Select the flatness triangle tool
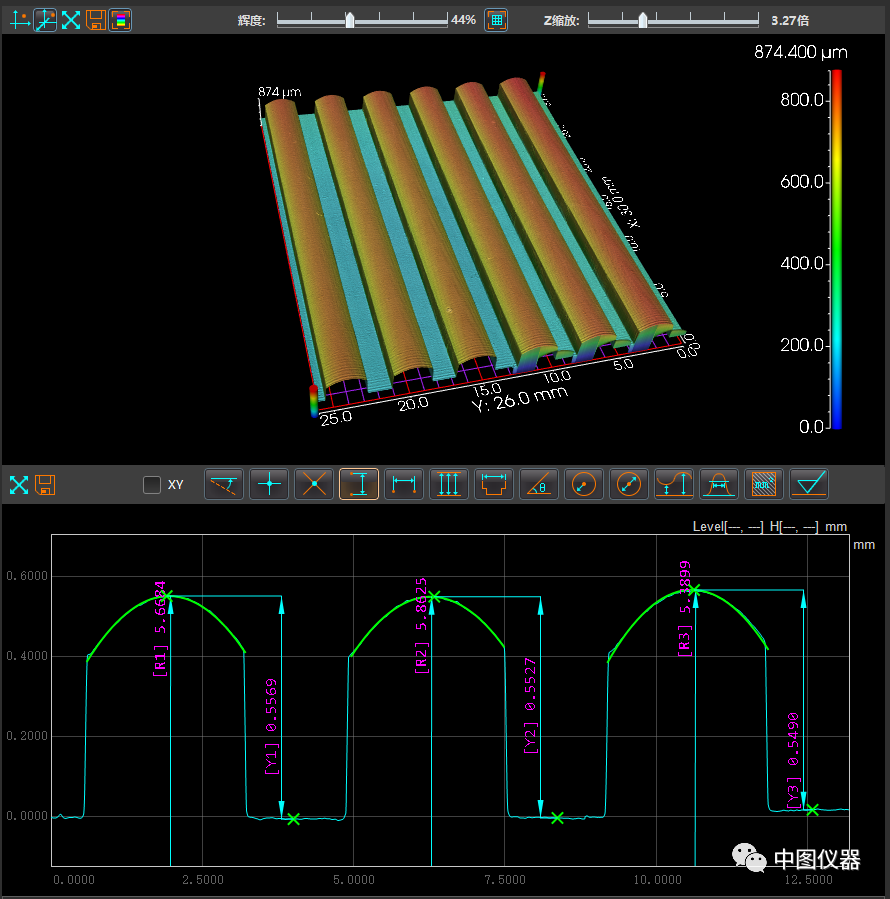 (x=808, y=484)
